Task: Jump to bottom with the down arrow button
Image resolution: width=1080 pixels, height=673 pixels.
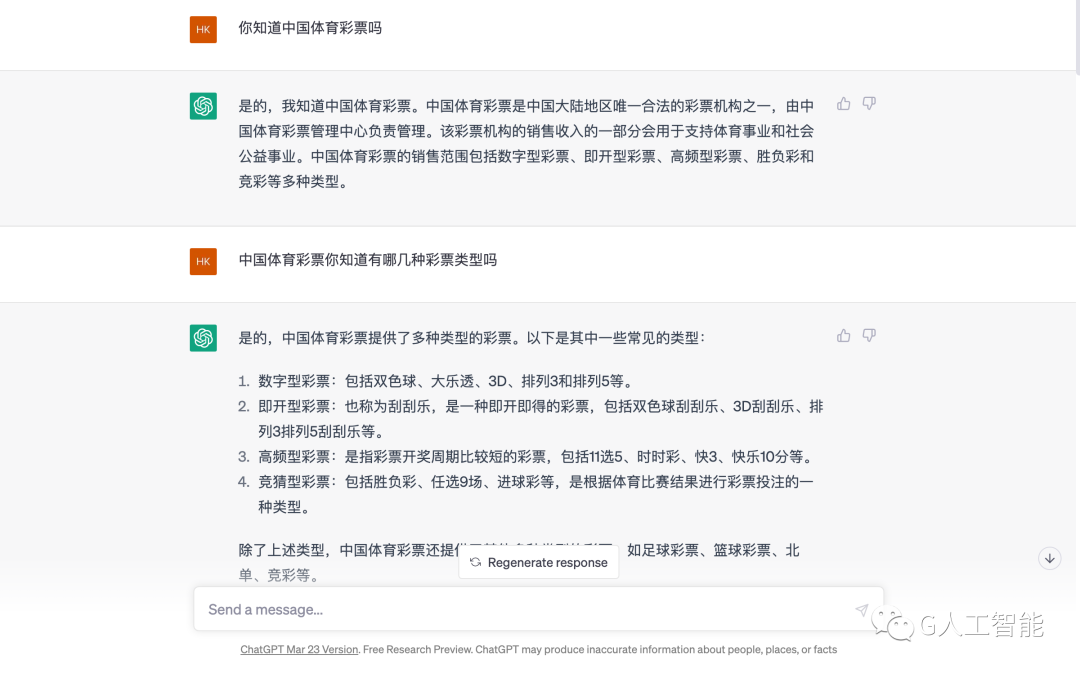Action: point(1050,558)
